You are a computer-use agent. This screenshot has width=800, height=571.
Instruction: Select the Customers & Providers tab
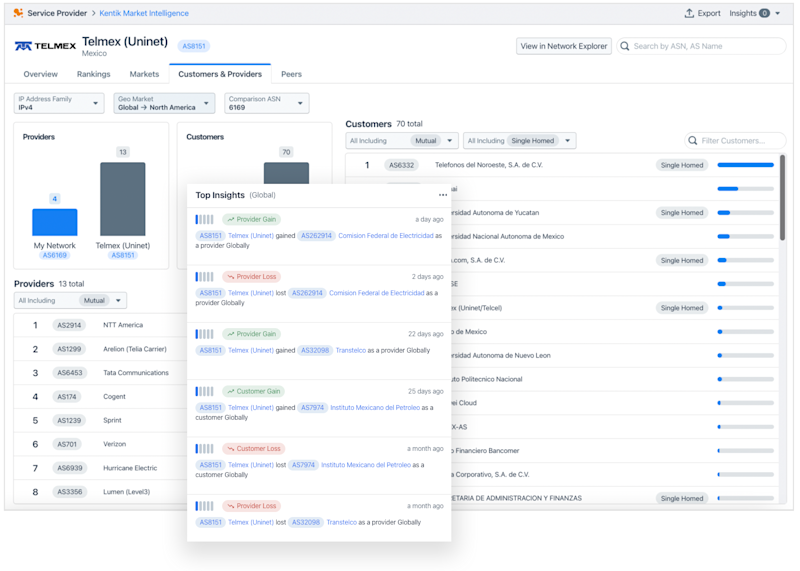[220, 74]
